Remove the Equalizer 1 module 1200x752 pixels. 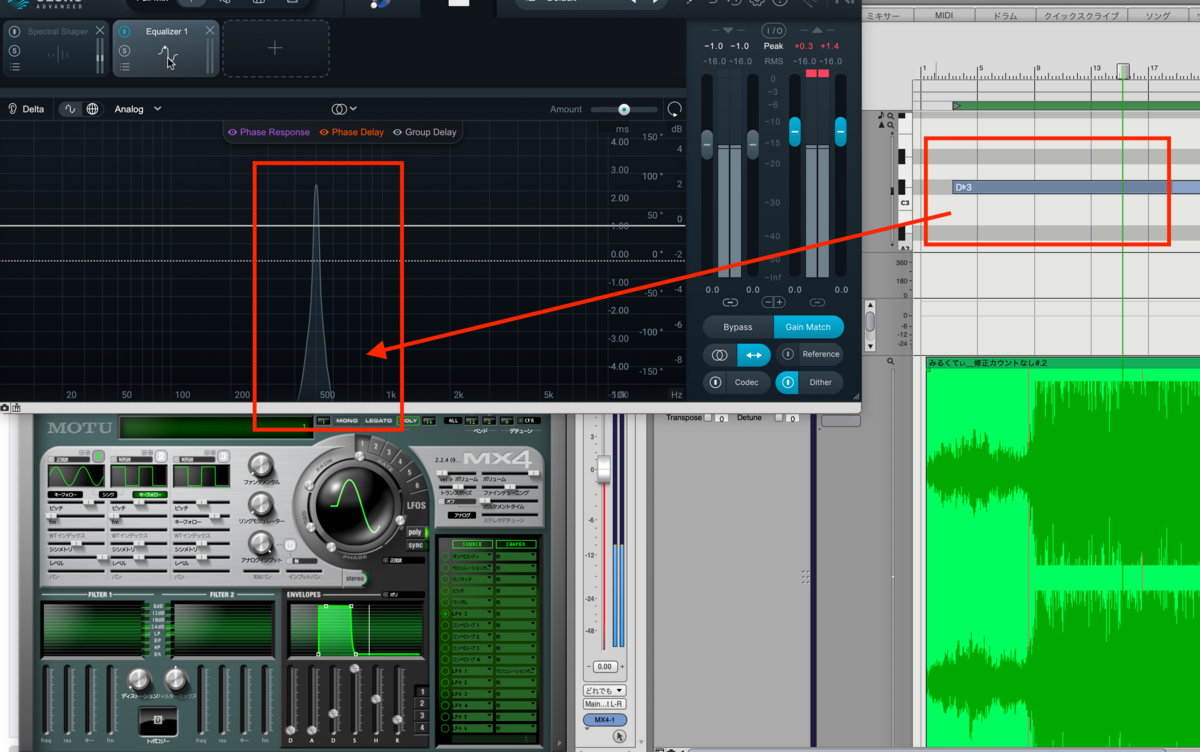click(210, 31)
